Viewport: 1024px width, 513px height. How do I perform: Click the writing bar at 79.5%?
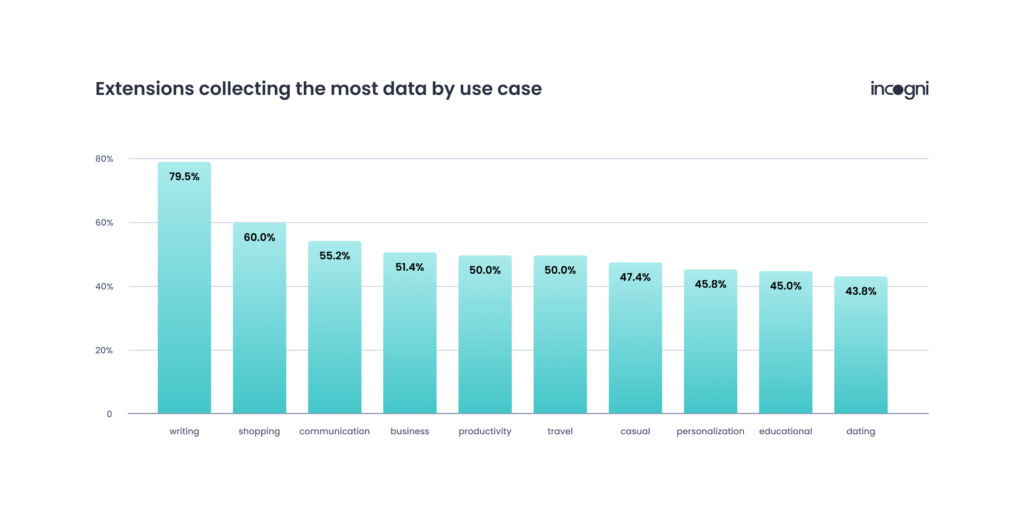[x=184, y=290]
